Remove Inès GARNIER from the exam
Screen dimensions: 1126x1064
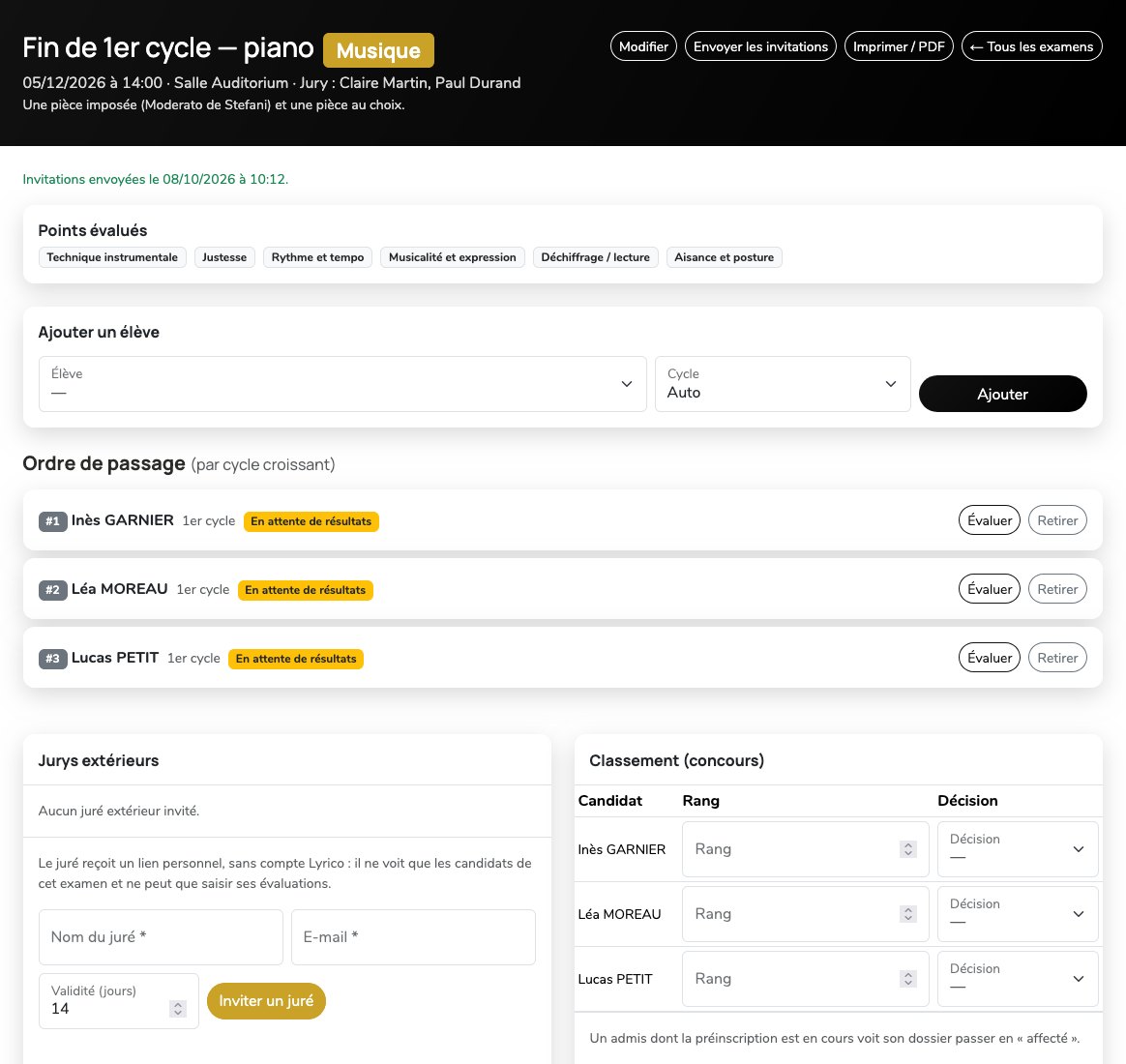point(1057,520)
